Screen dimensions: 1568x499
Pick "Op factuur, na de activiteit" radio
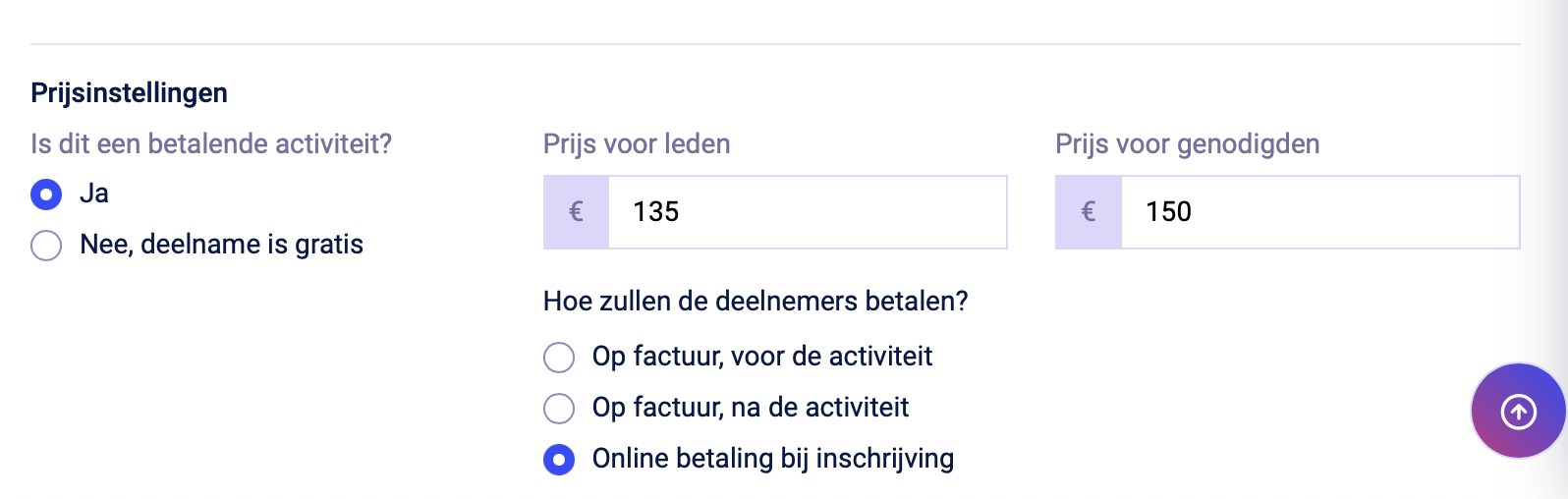pyautogui.click(x=559, y=408)
